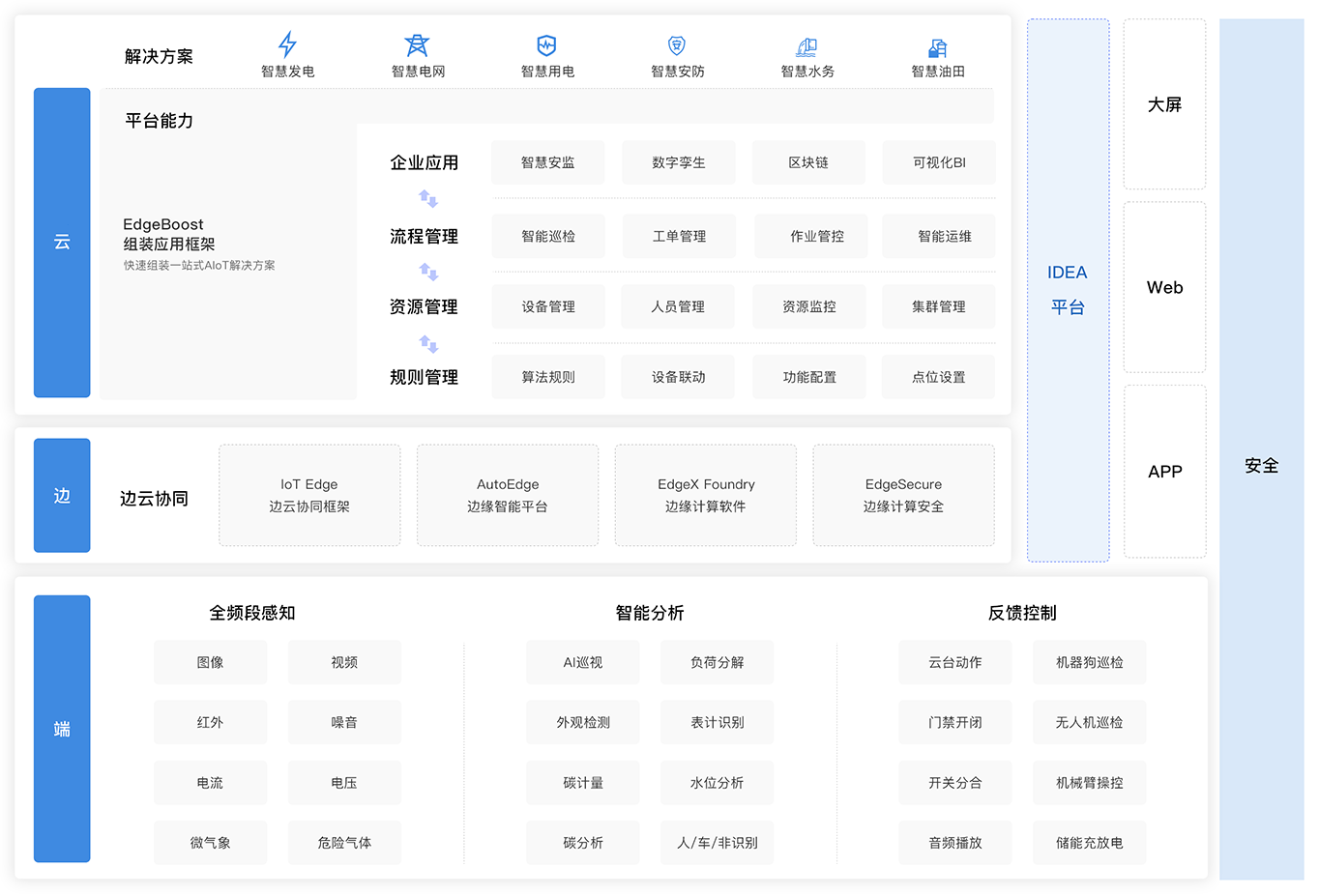Select the 云 blue layer tab

point(62,242)
